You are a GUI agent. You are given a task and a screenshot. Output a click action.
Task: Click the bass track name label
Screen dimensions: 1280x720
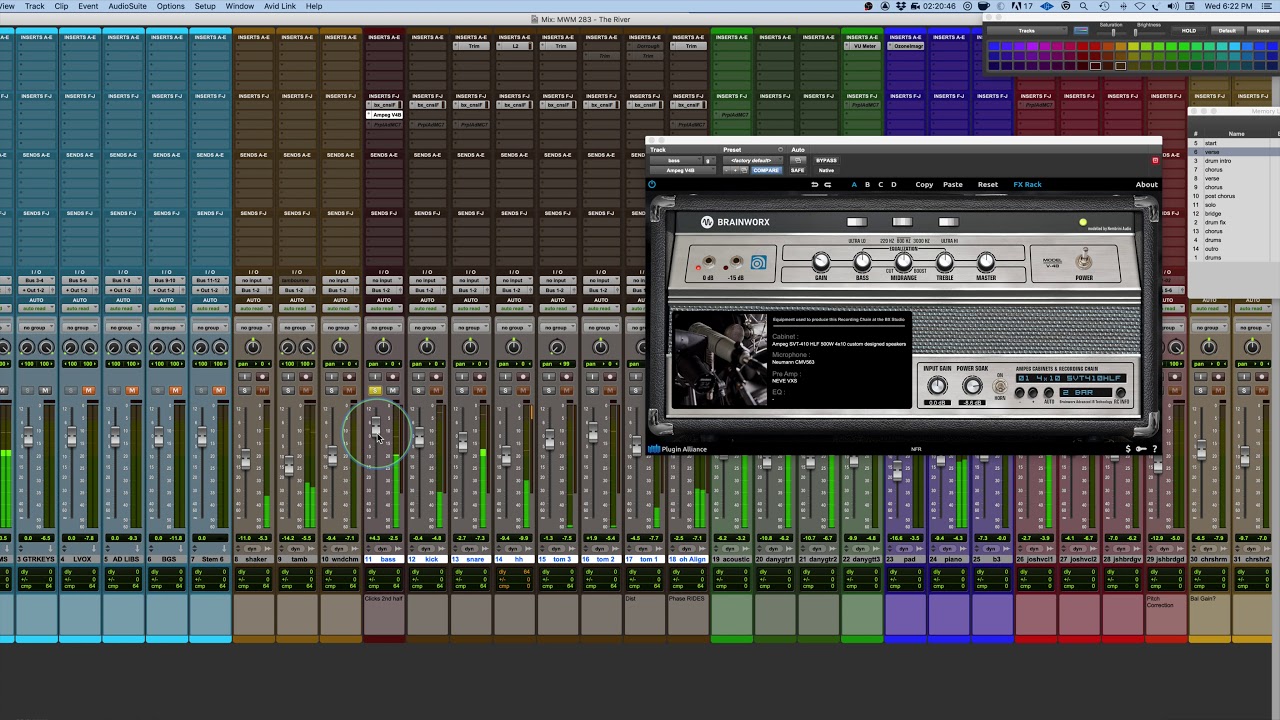(x=389, y=559)
